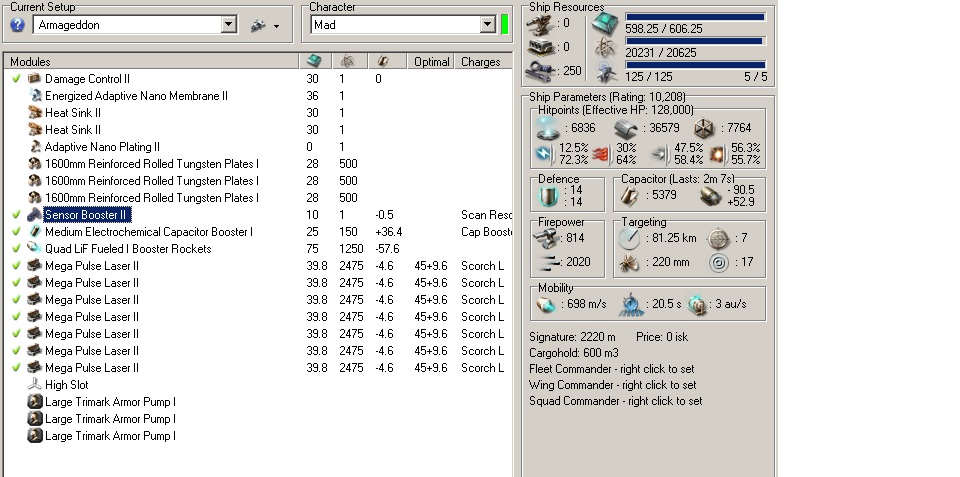The height and width of the screenshot is (477, 960).
Task: Click the Fleet Commander text line
Action: pyautogui.click(x=612, y=369)
